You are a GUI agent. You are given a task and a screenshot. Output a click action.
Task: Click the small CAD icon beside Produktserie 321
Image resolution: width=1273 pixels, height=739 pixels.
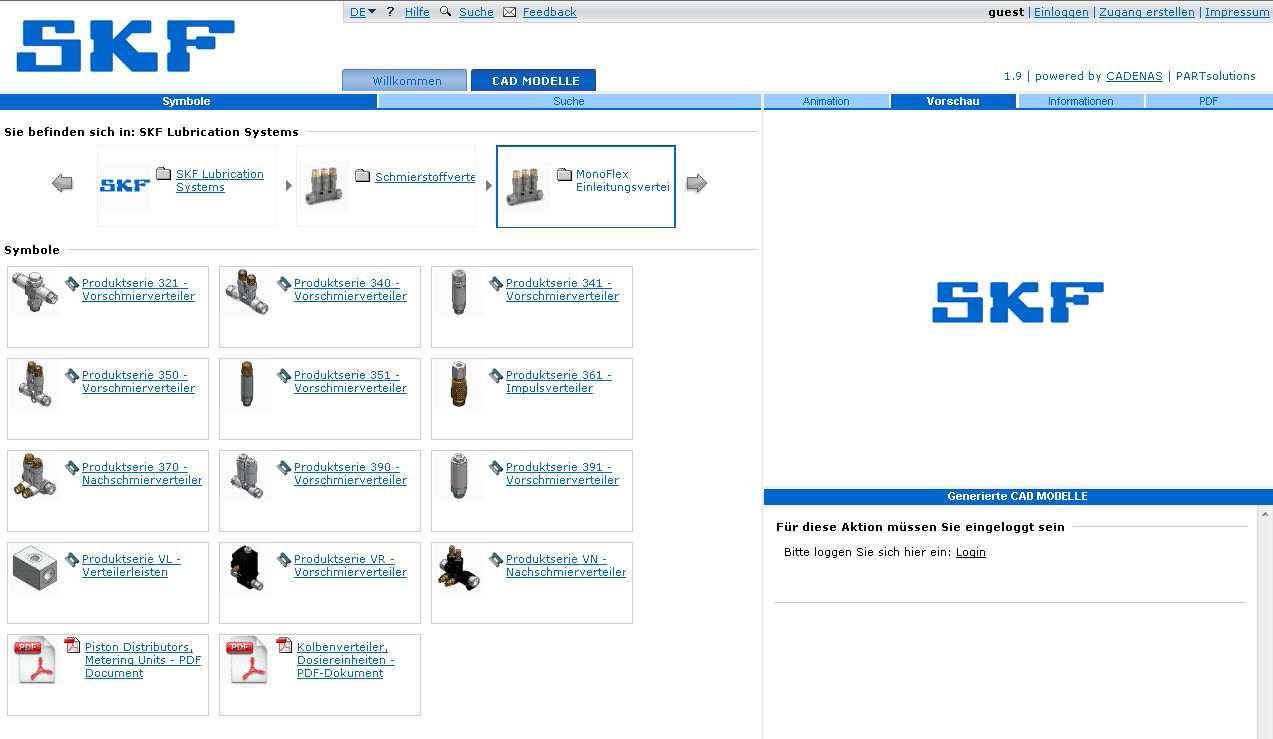pos(72,284)
